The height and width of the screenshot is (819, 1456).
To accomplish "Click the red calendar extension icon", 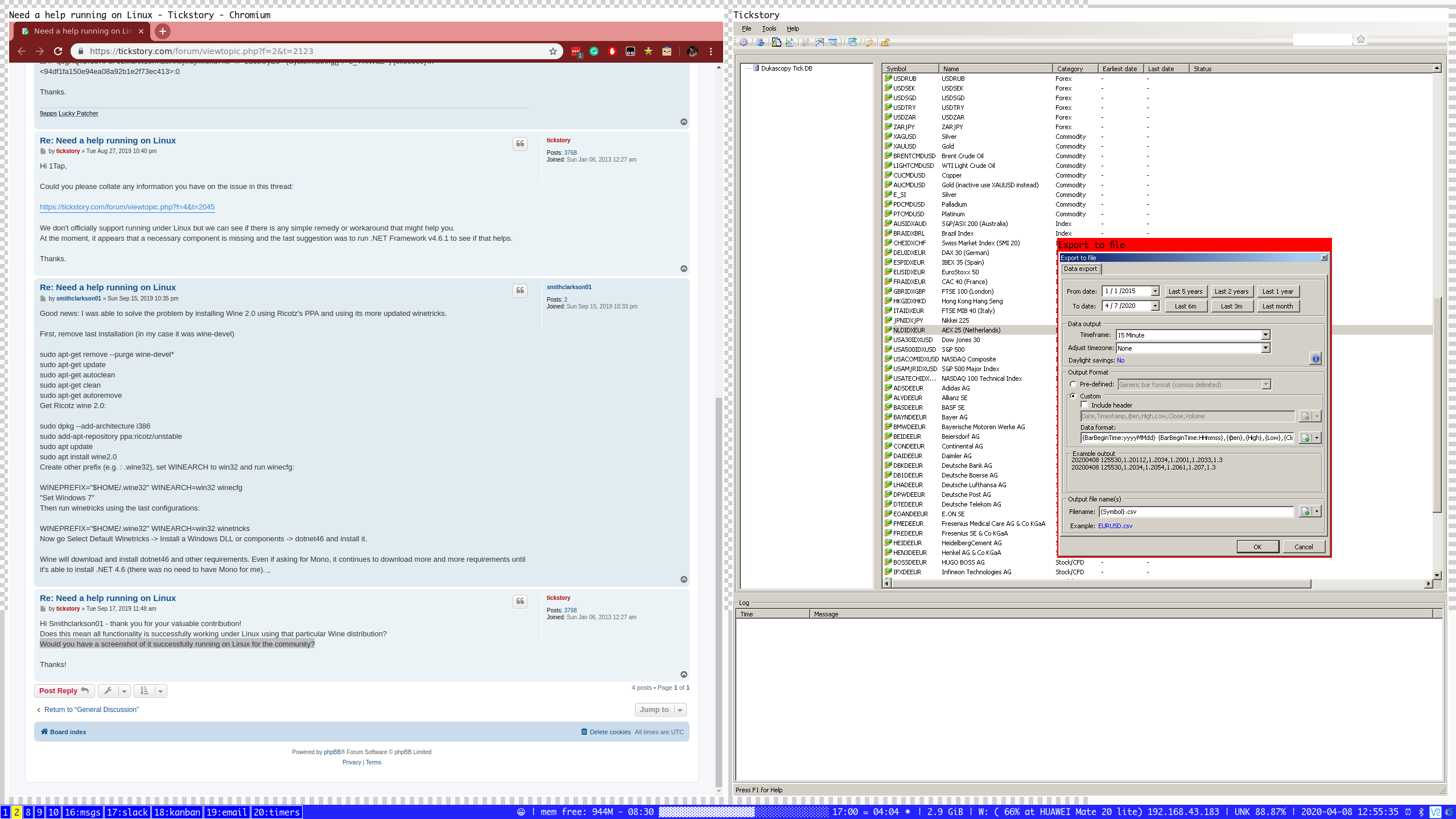I will coord(576,52).
